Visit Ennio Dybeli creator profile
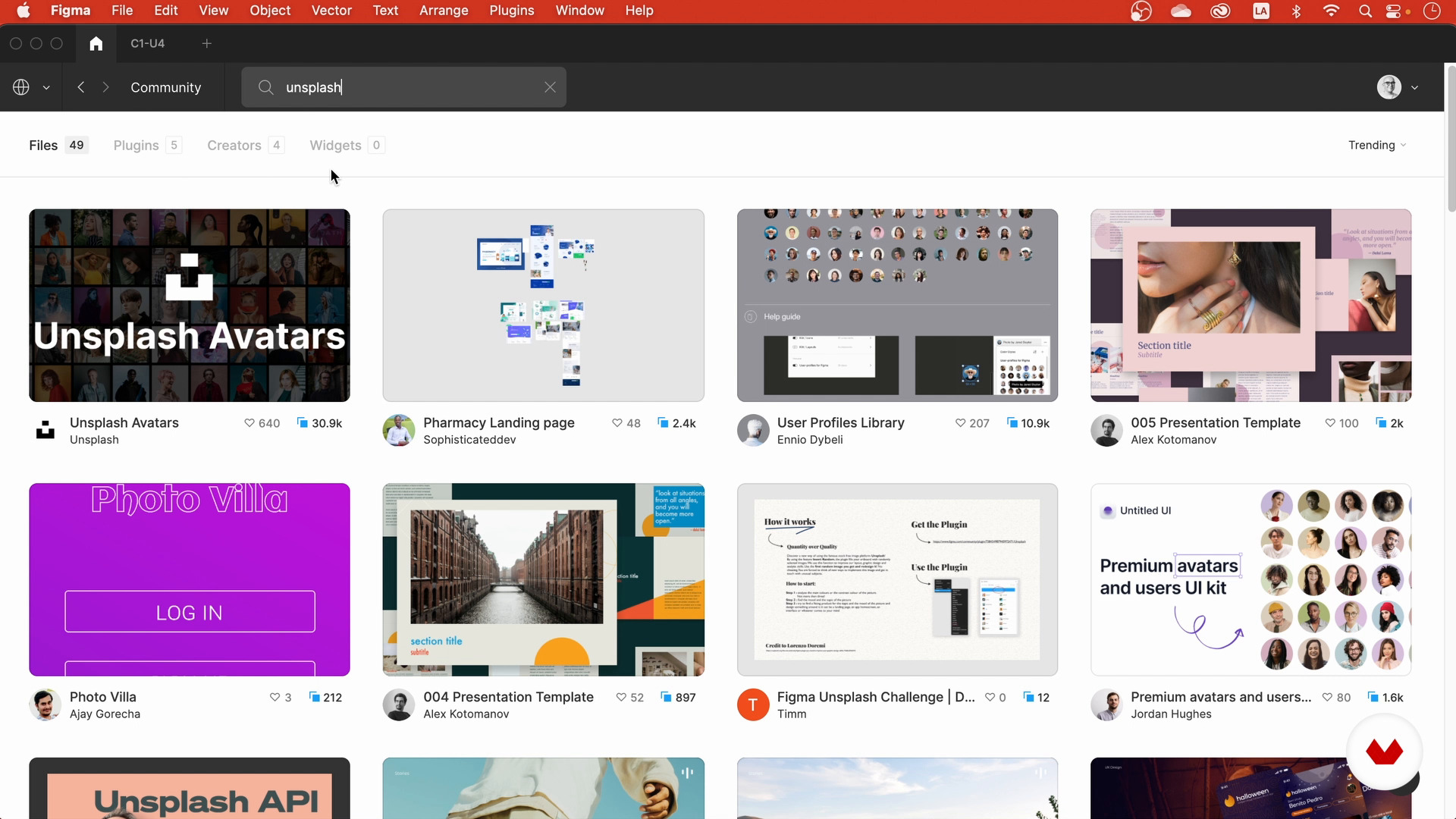 [810, 440]
